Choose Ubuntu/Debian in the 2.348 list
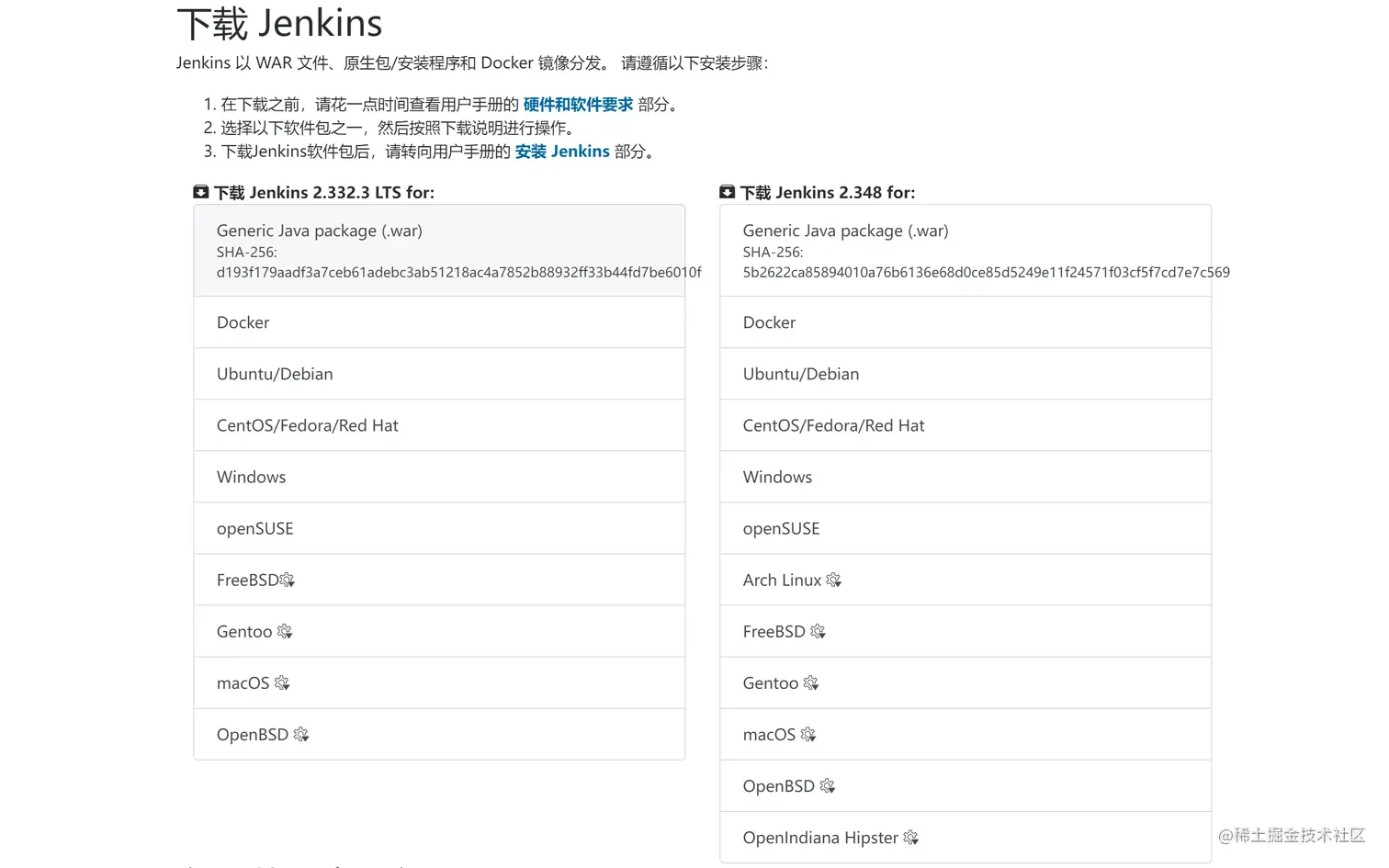 (966, 374)
